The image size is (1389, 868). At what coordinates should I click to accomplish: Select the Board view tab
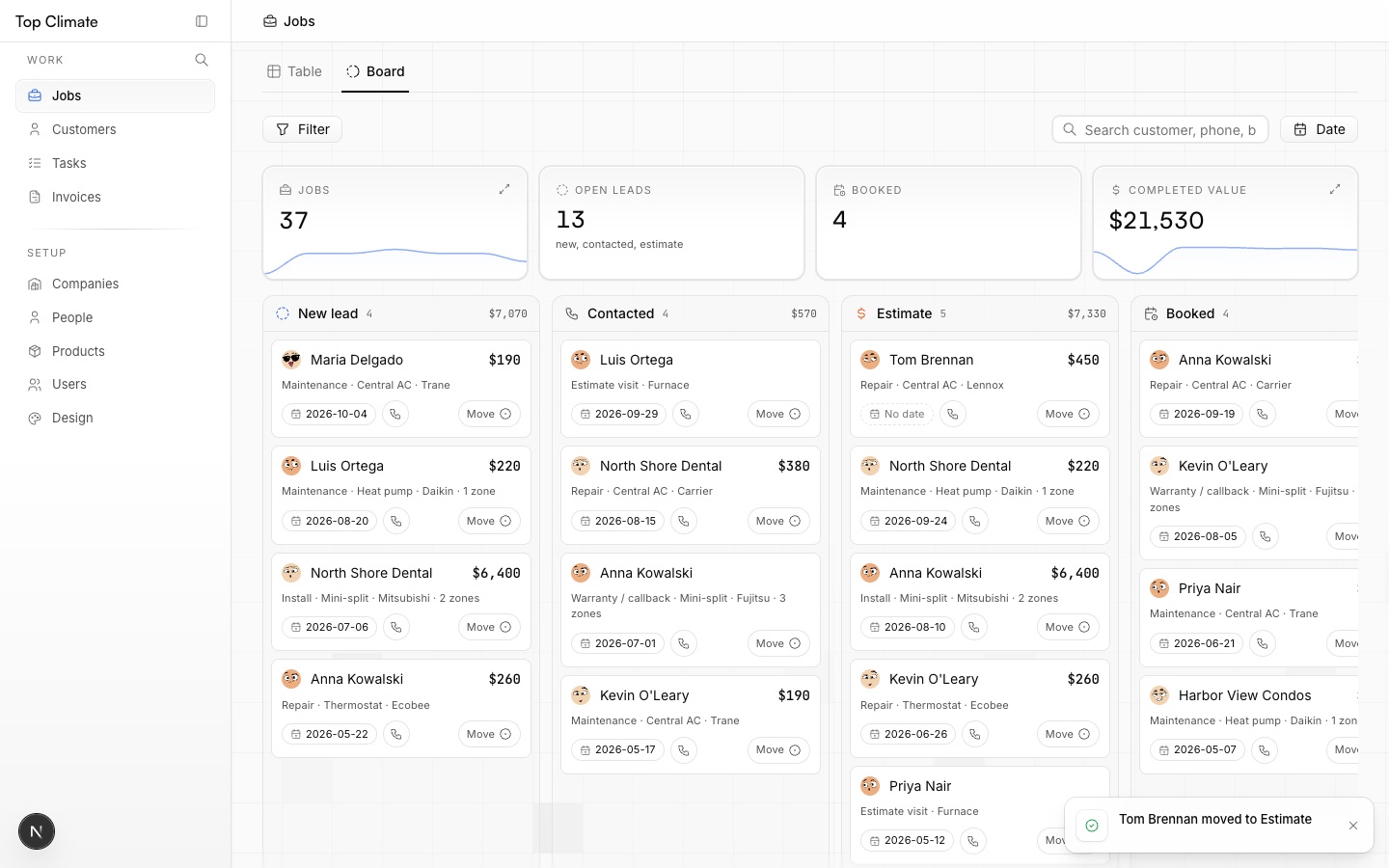(375, 71)
